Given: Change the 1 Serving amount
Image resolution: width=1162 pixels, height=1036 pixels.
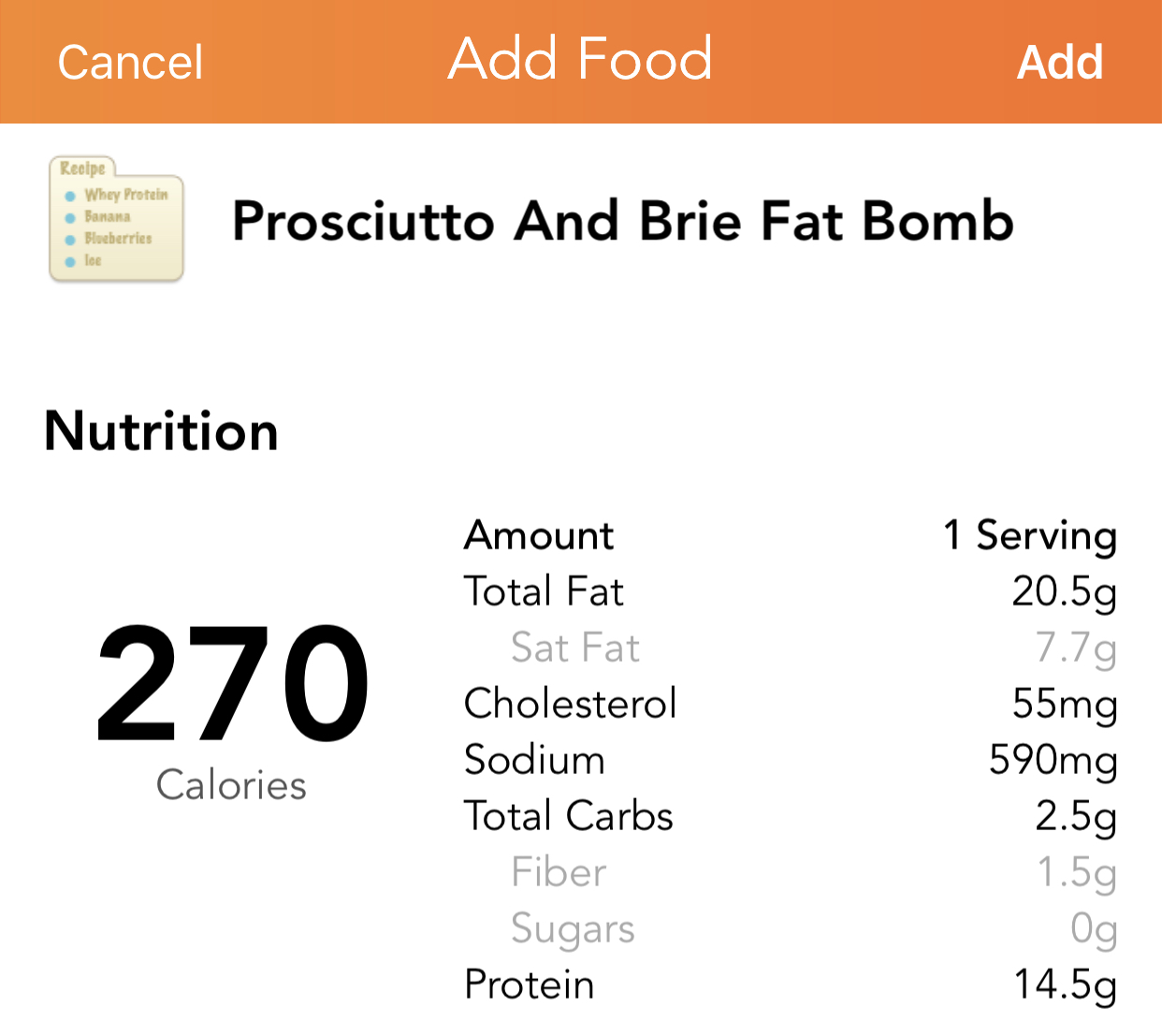Looking at the screenshot, I should 1029,535.
